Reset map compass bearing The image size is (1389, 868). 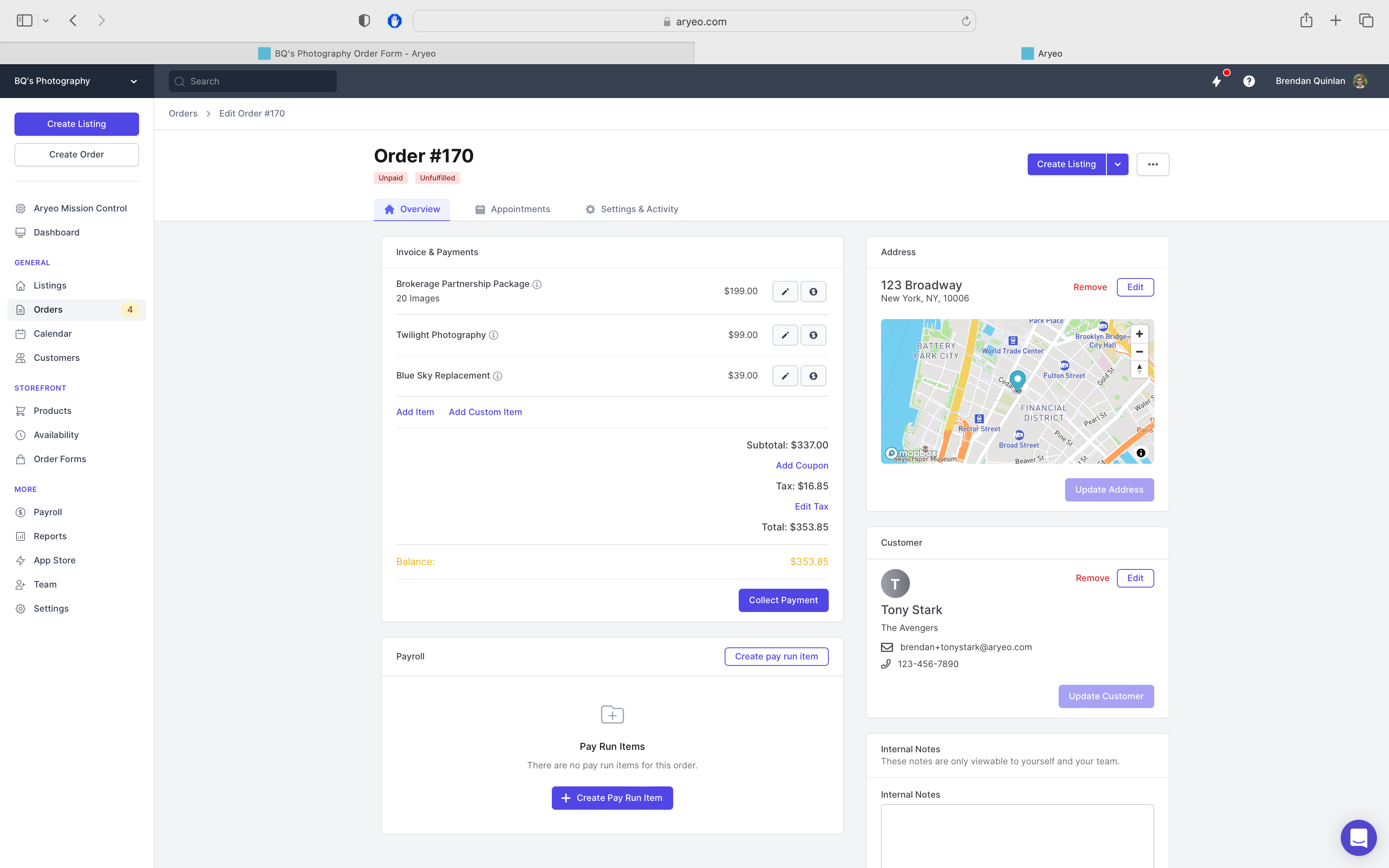(x=1139, y=369)
